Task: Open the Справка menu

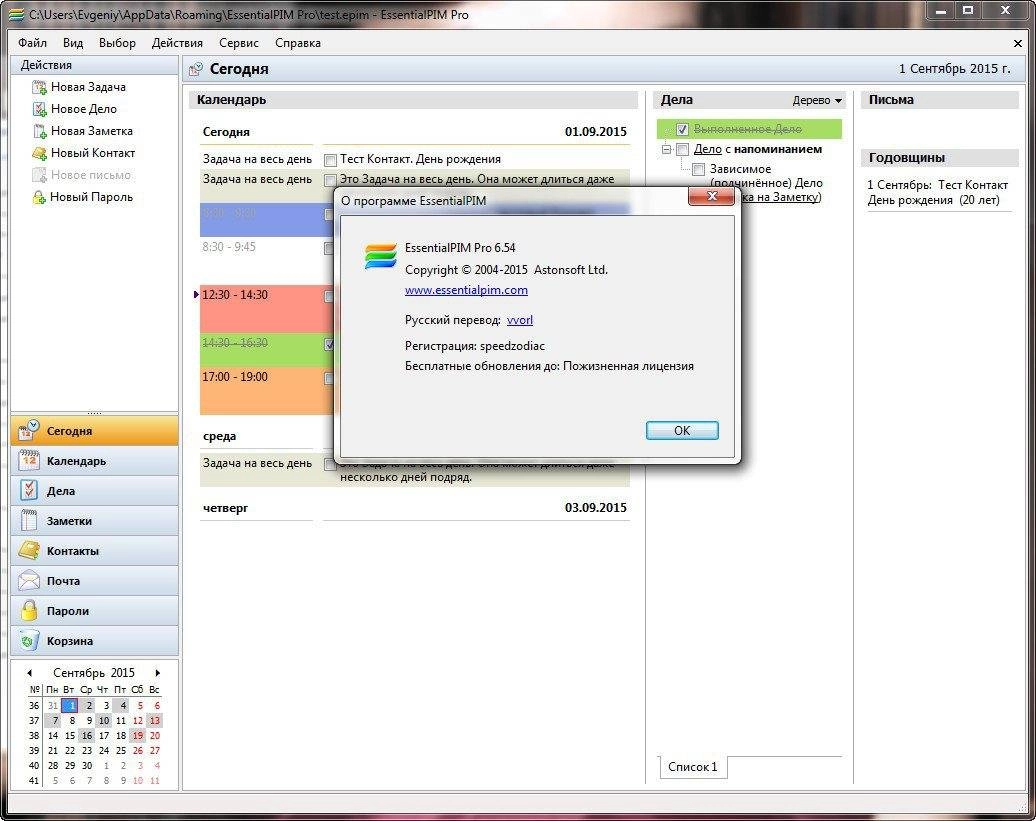Action: tap(297, 43)
